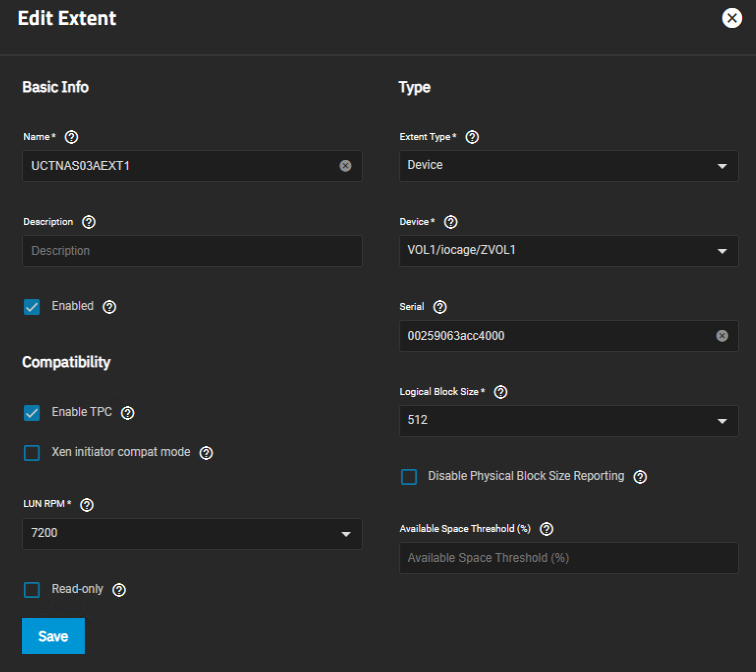Click the "Disable Physical Block Size Reporting" label
This screenshot has height=672, width=756.
(x=526, y=476)
